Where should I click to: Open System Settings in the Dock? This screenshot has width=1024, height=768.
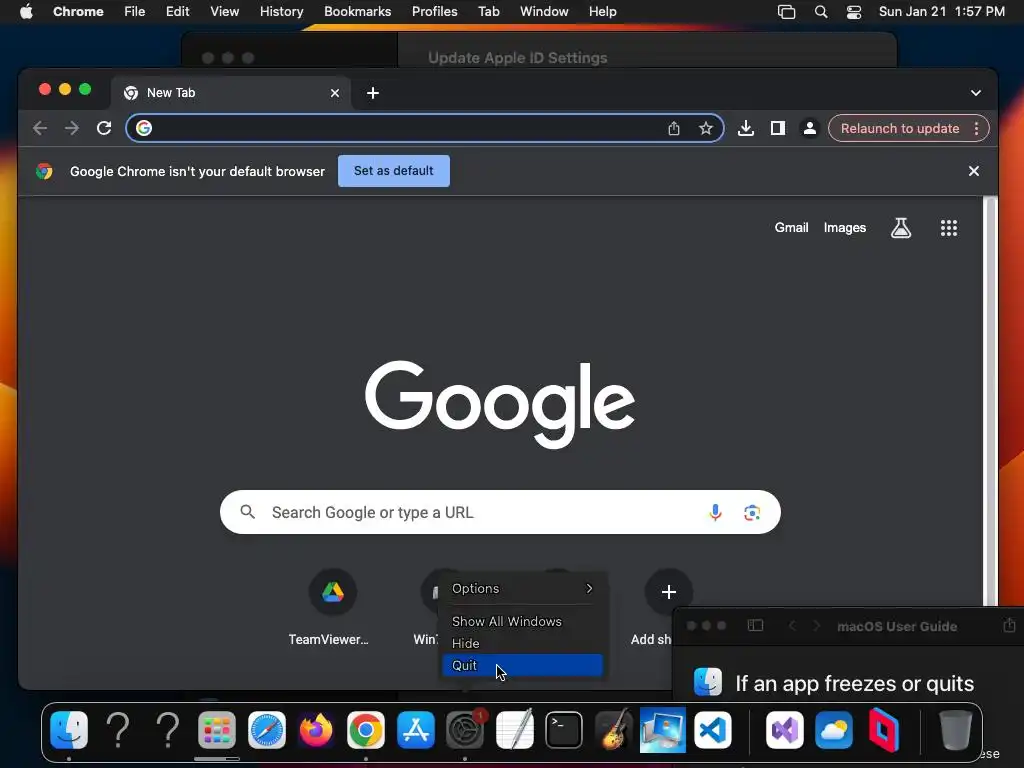pos(465,729)
